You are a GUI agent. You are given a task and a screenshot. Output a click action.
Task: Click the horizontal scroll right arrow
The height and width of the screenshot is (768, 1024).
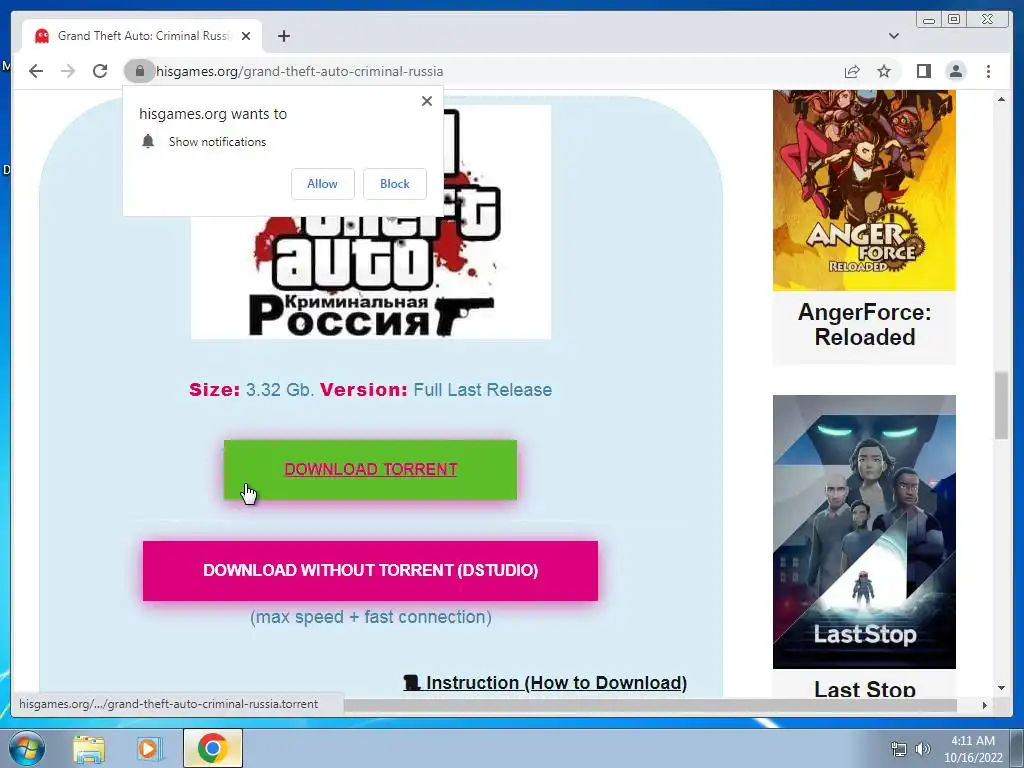coord(985,705)
